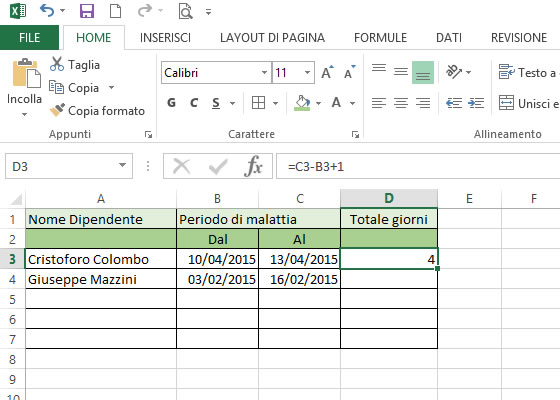Click the Taglia scissors icon
This screenshot has width=560, height=400.
click(57, 64)
